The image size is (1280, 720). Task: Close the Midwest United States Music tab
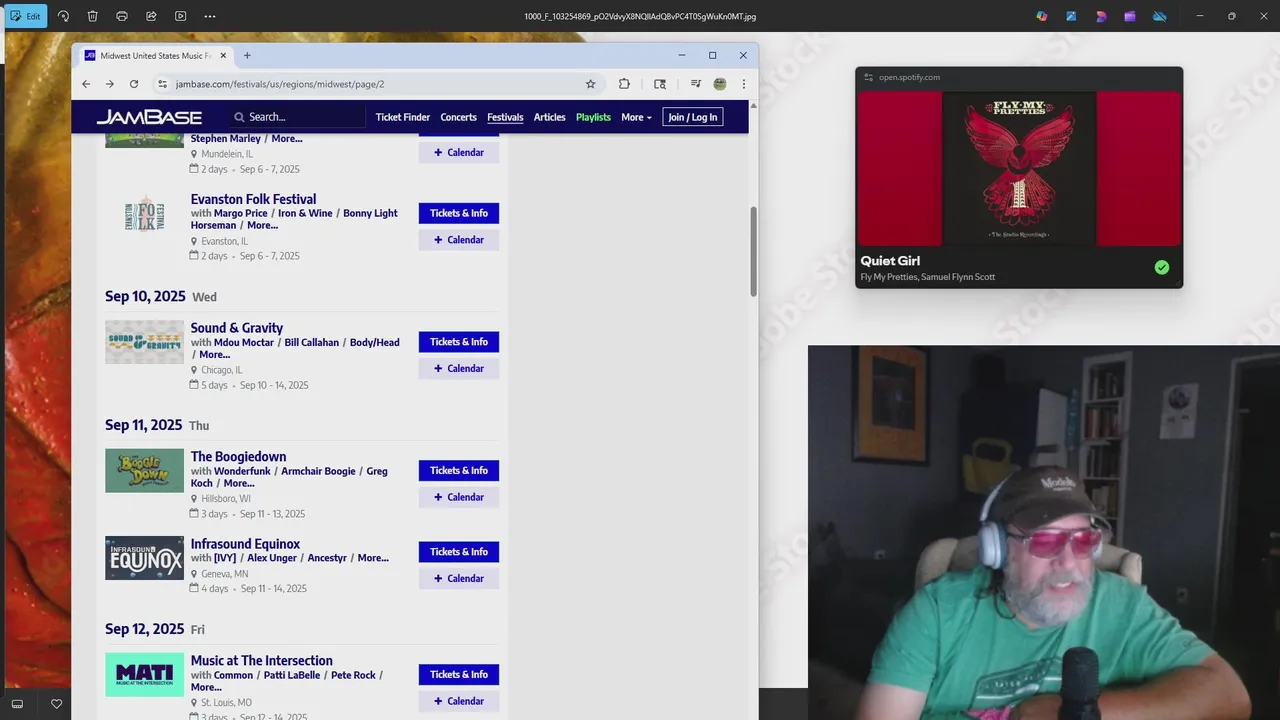coord(224,55)
